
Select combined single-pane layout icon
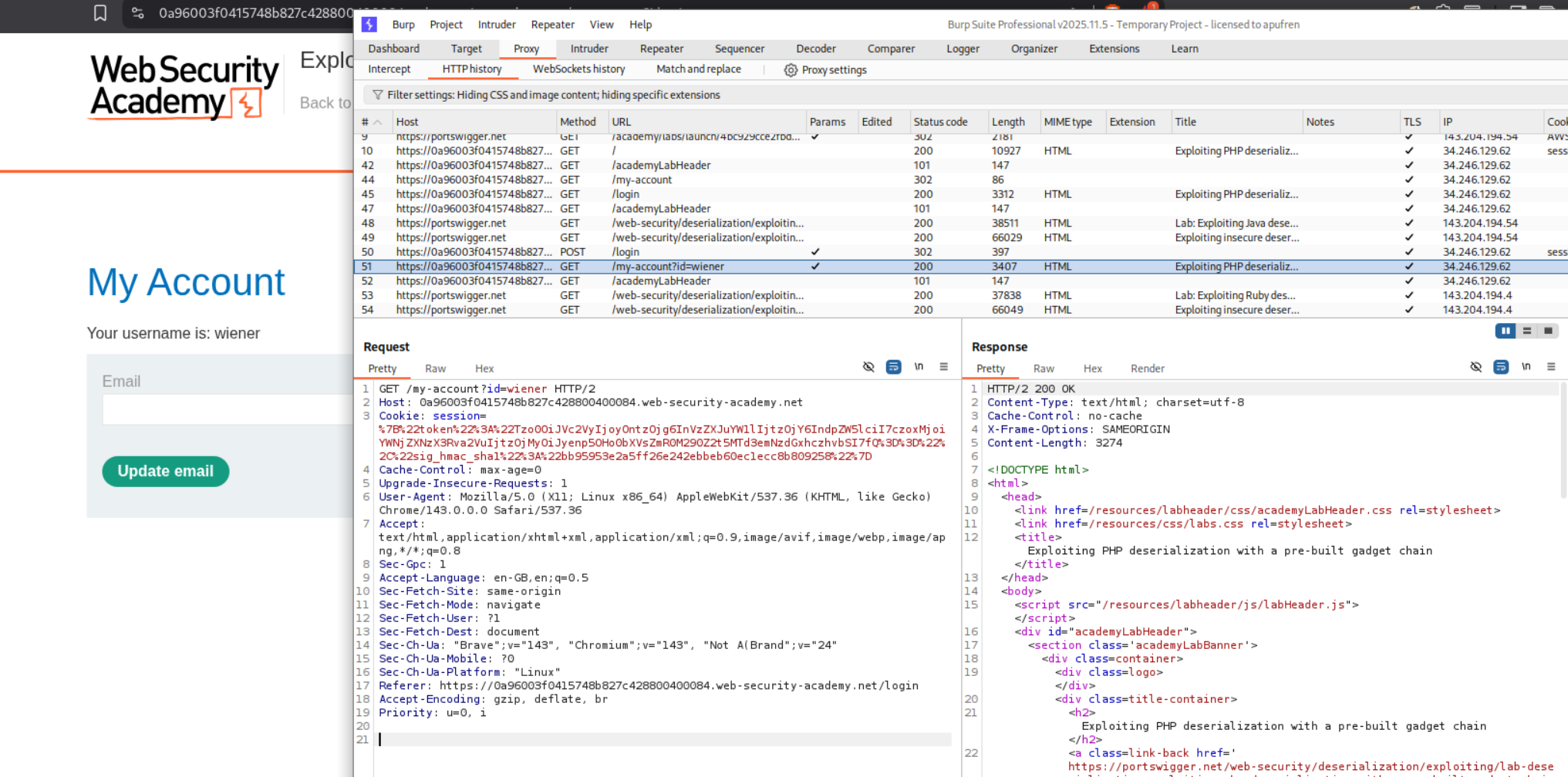coord(1548,331)
